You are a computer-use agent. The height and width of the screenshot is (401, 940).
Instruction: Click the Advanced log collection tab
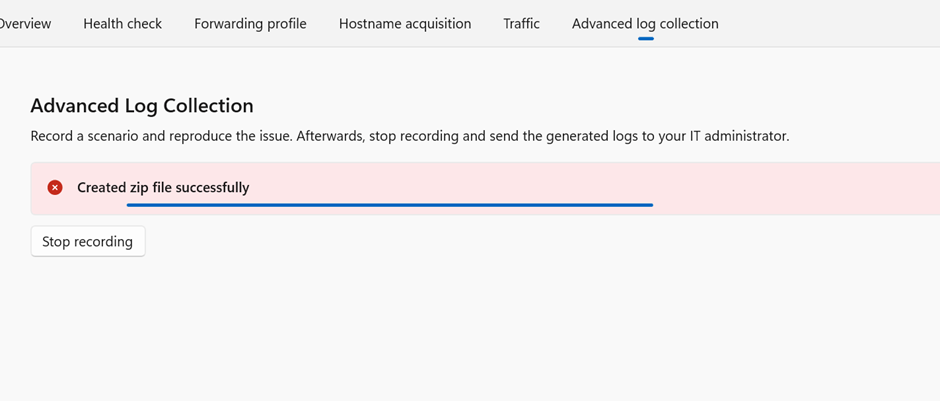coord(645,23)
